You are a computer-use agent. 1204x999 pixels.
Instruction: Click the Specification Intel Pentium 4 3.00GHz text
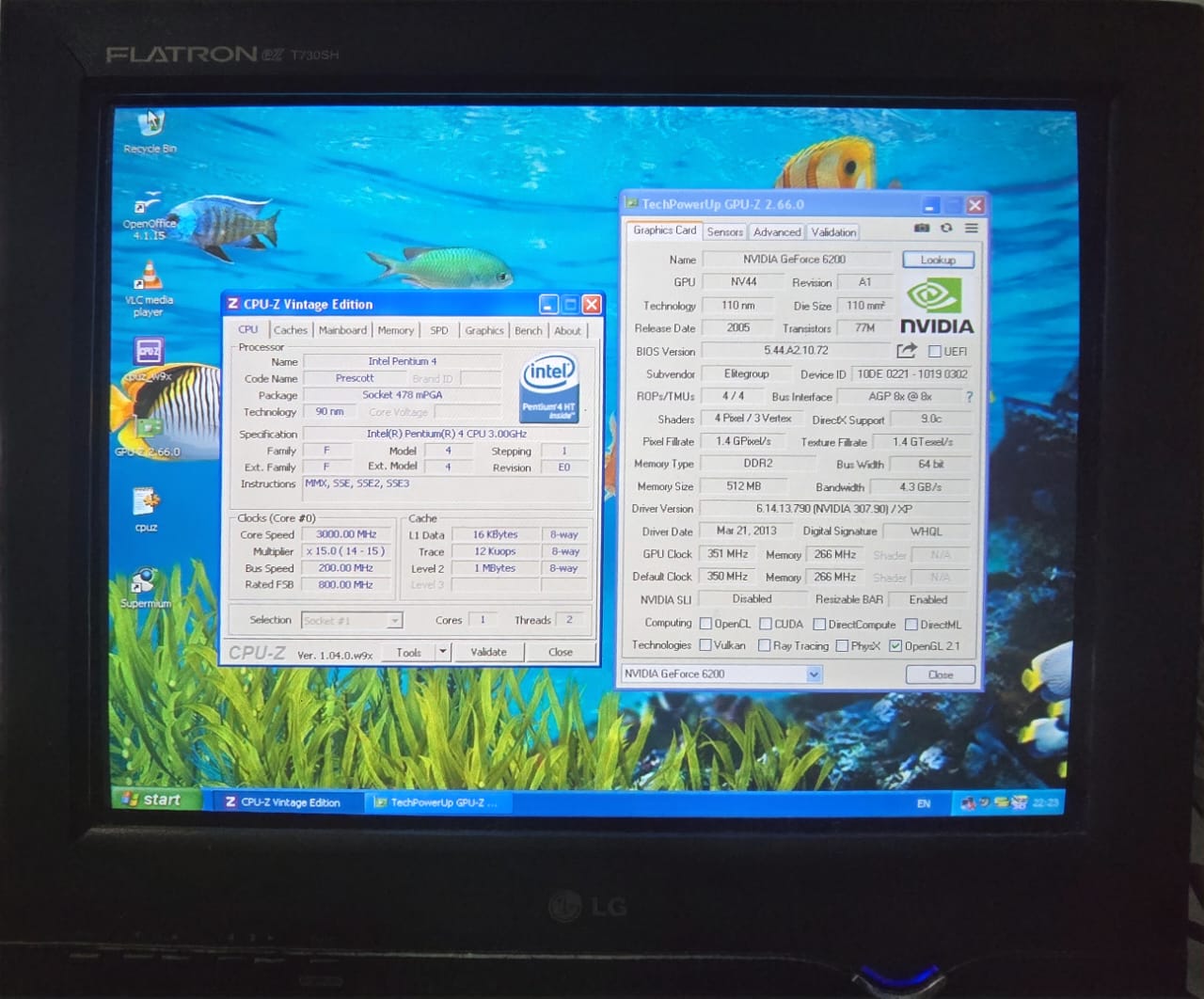[x=446, y=434]
